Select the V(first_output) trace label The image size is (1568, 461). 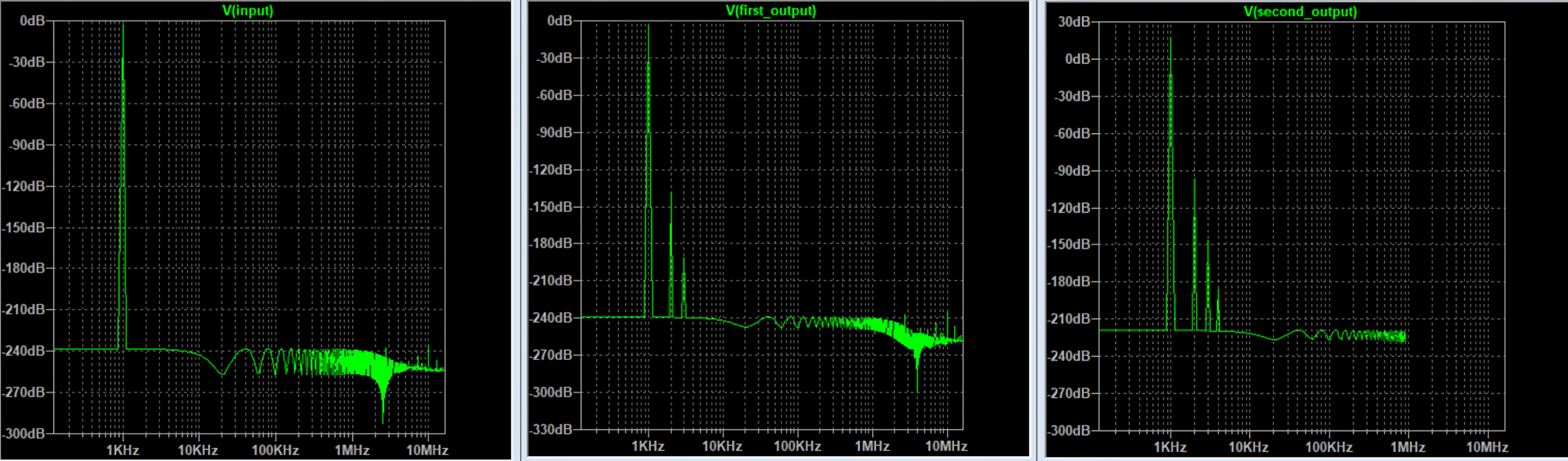pyautogui.click(x=770, y=10)
